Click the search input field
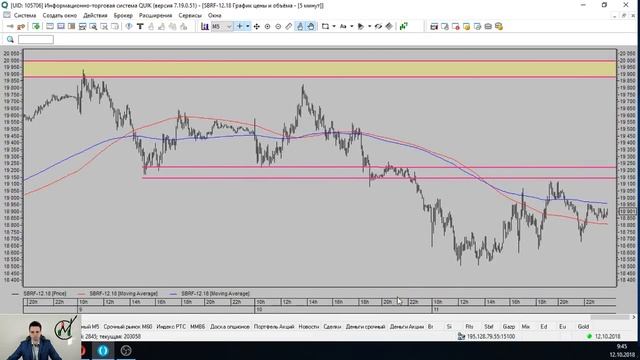Image resolution: width=640 pixels, height=360 pixels. pyautogui.click(x=36, y=39)
